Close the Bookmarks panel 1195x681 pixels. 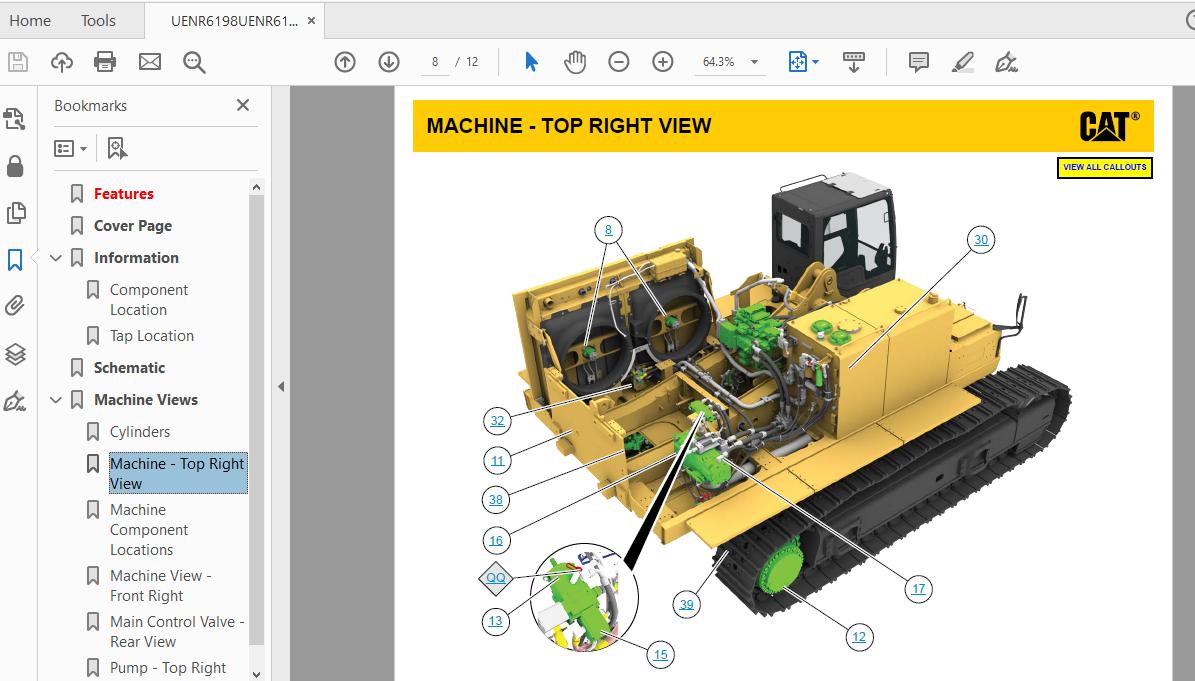(x=243, y=105)
